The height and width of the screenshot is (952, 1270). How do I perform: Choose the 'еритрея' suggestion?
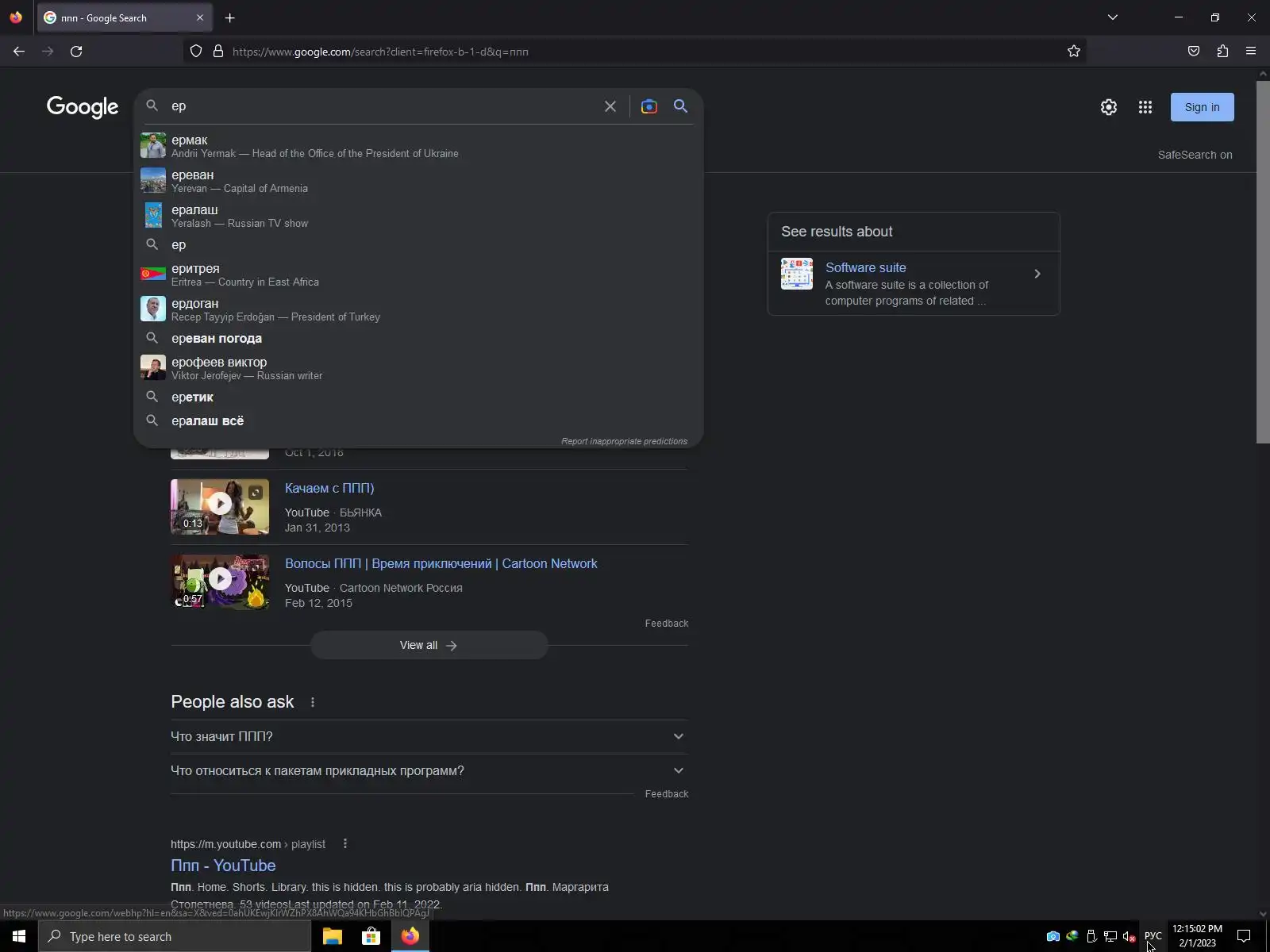click(418, 274)
